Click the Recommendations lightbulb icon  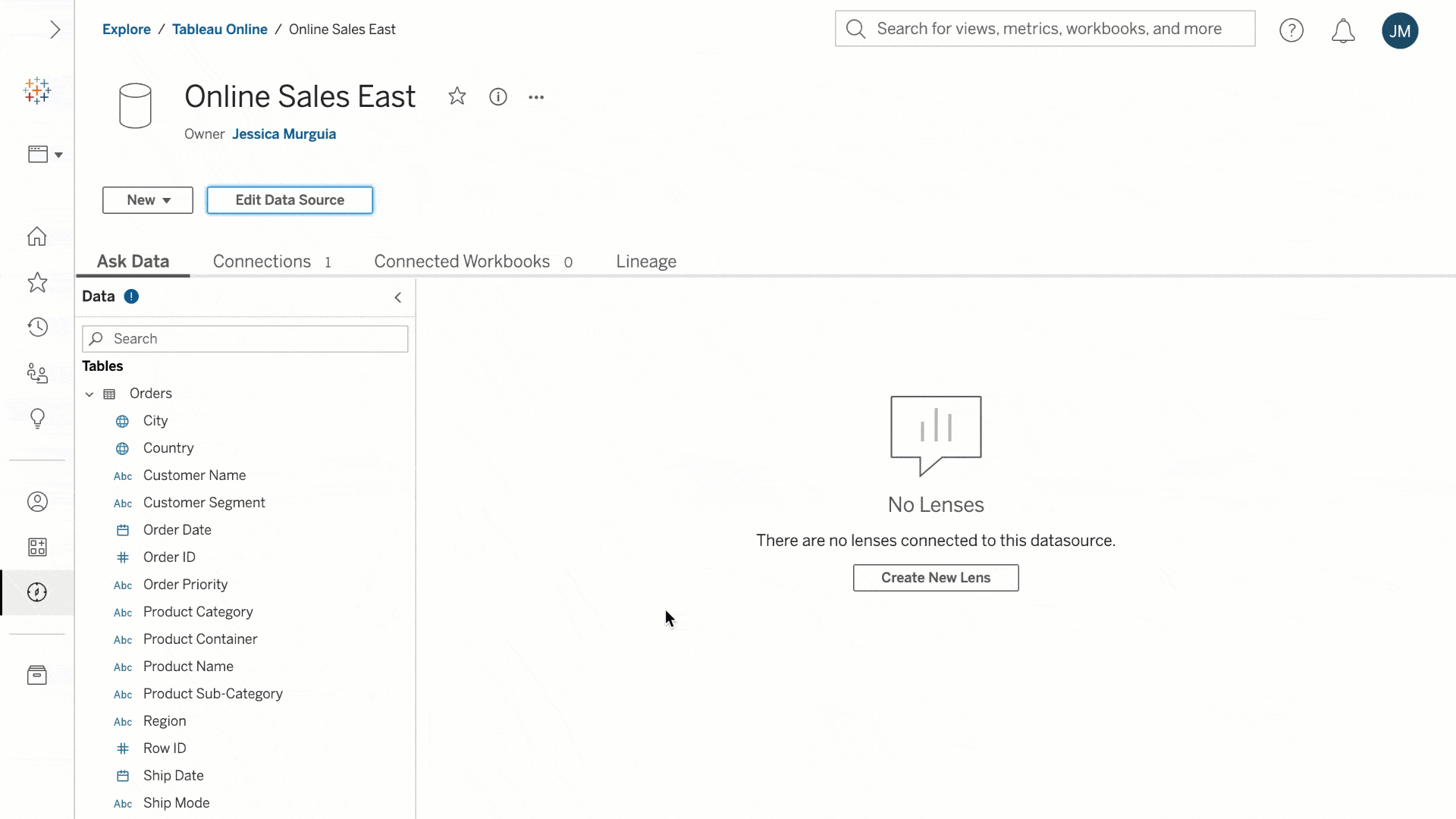coord(37,418)
